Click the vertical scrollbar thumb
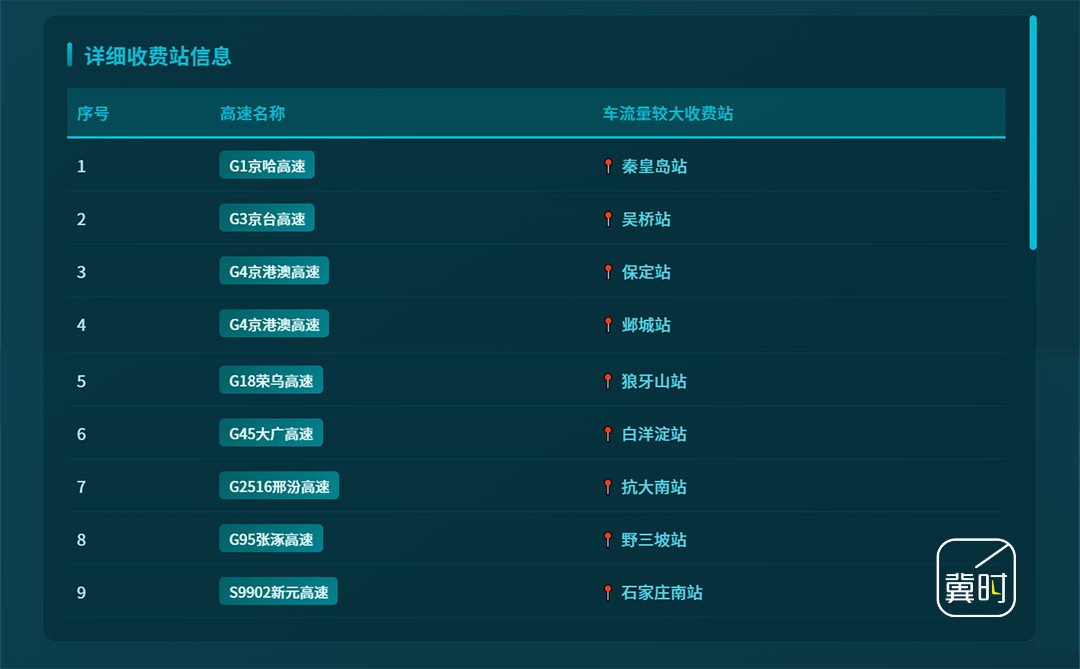The width and height of the screenshot is (1080, 669). click(x=1033, y=132)
